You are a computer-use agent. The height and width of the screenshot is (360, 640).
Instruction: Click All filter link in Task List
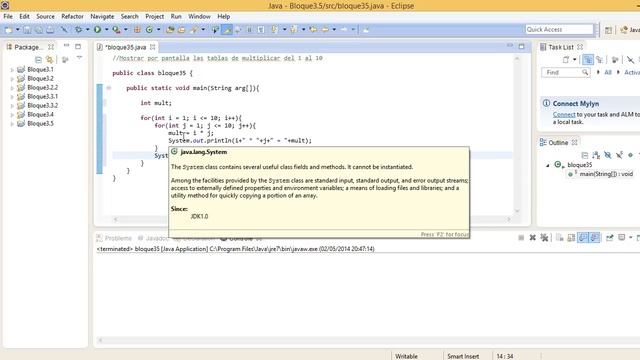(x=608, y=72)
